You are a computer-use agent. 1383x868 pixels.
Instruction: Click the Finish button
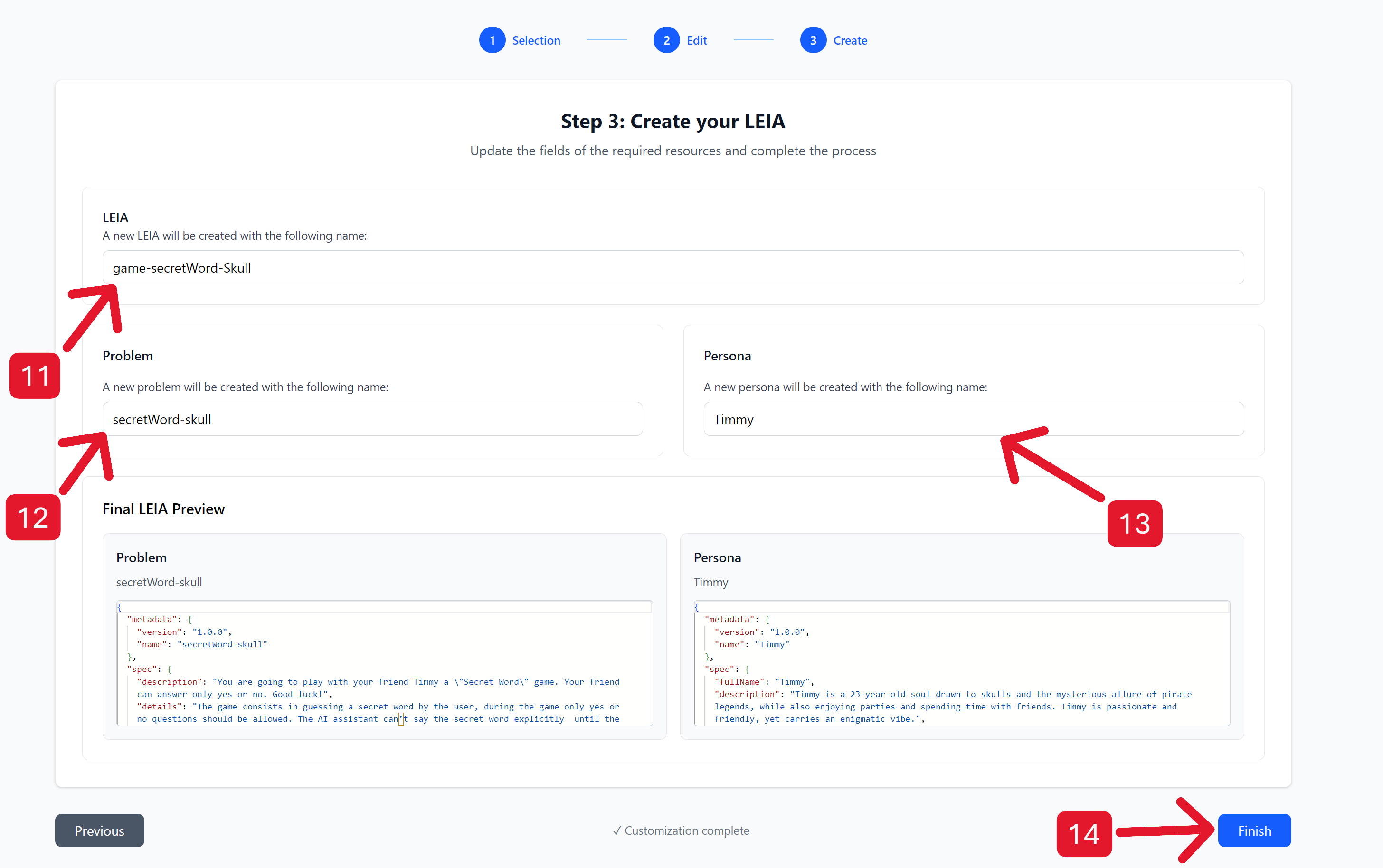click(1254, 830)
